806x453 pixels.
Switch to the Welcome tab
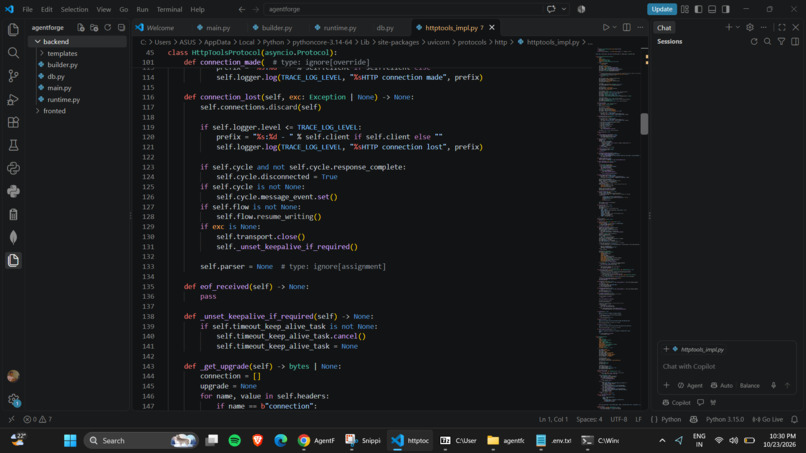pos(155,28)
